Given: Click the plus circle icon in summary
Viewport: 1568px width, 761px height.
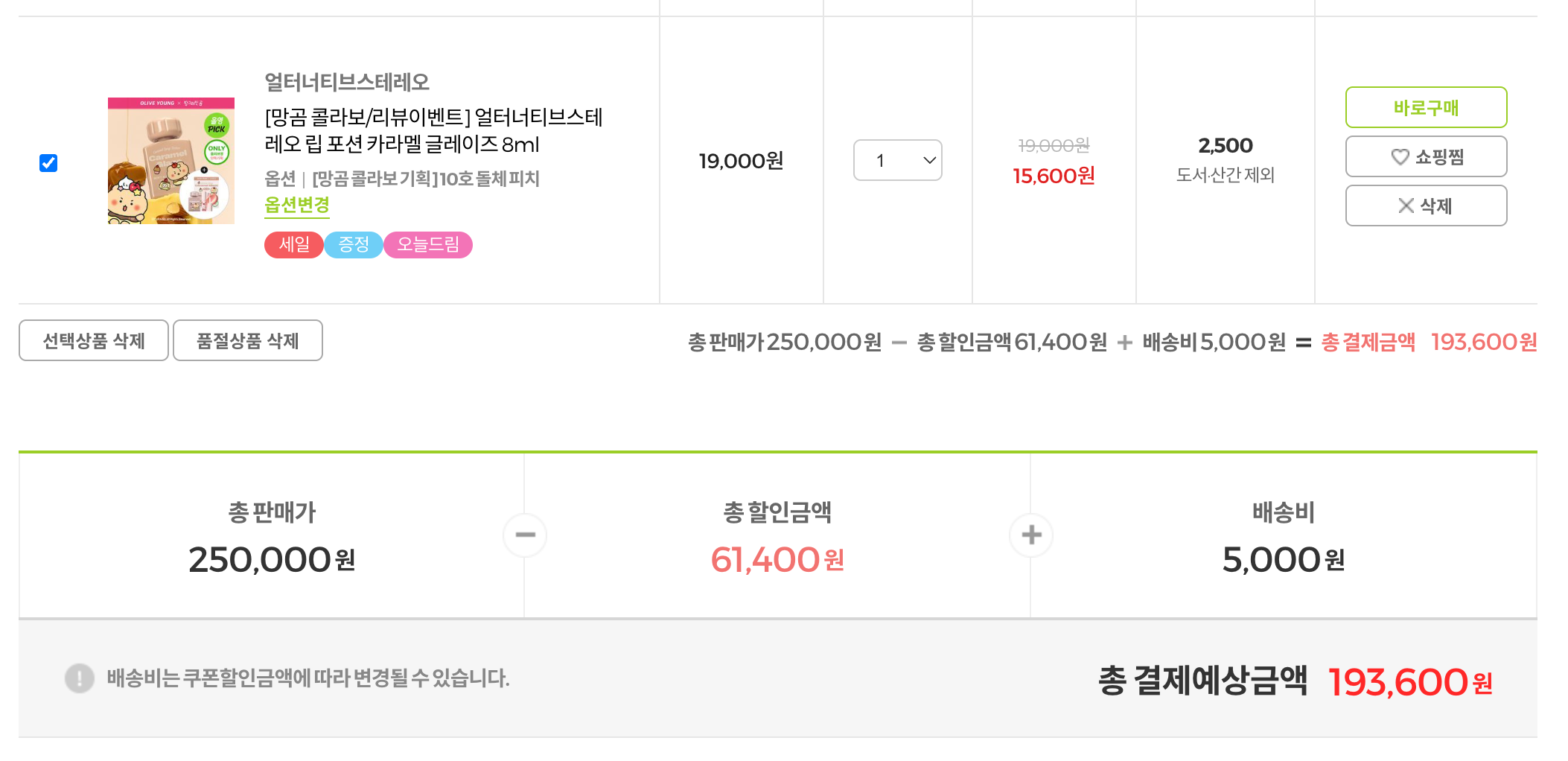Looking at the screenshot, I should point(1031,535).
